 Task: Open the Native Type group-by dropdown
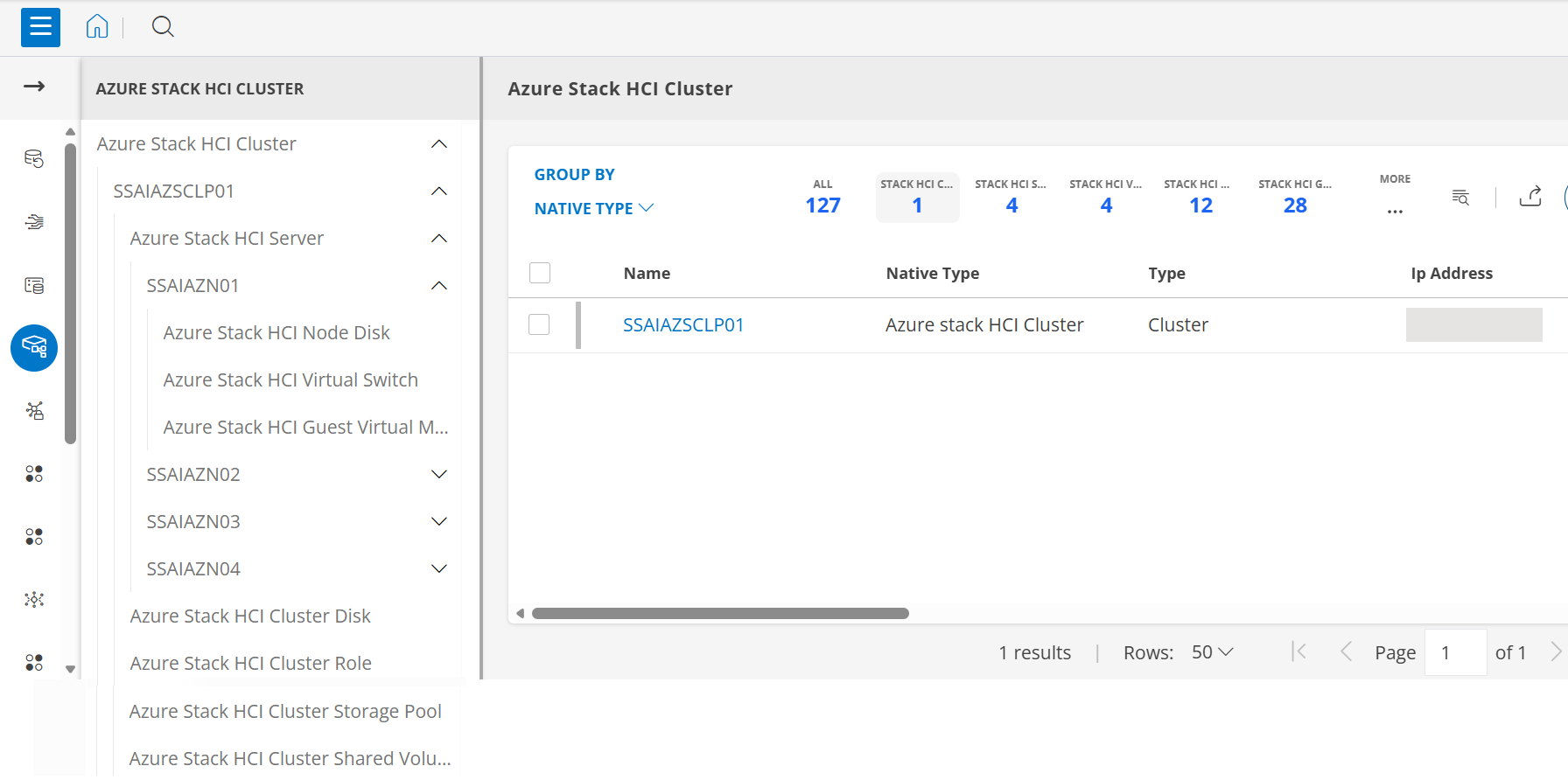[x=593, y=208]
